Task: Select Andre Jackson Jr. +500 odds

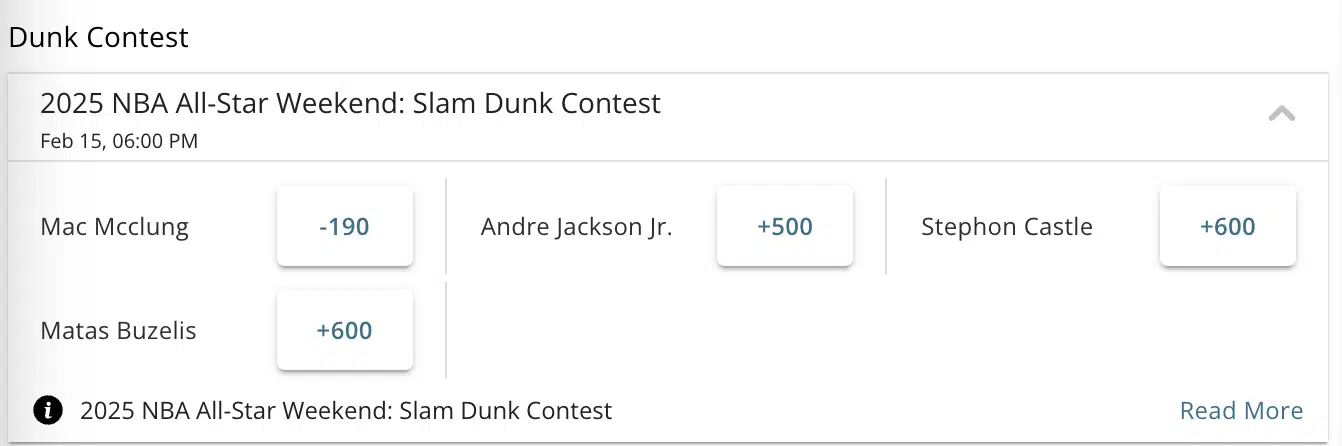Action: (785, 227)
